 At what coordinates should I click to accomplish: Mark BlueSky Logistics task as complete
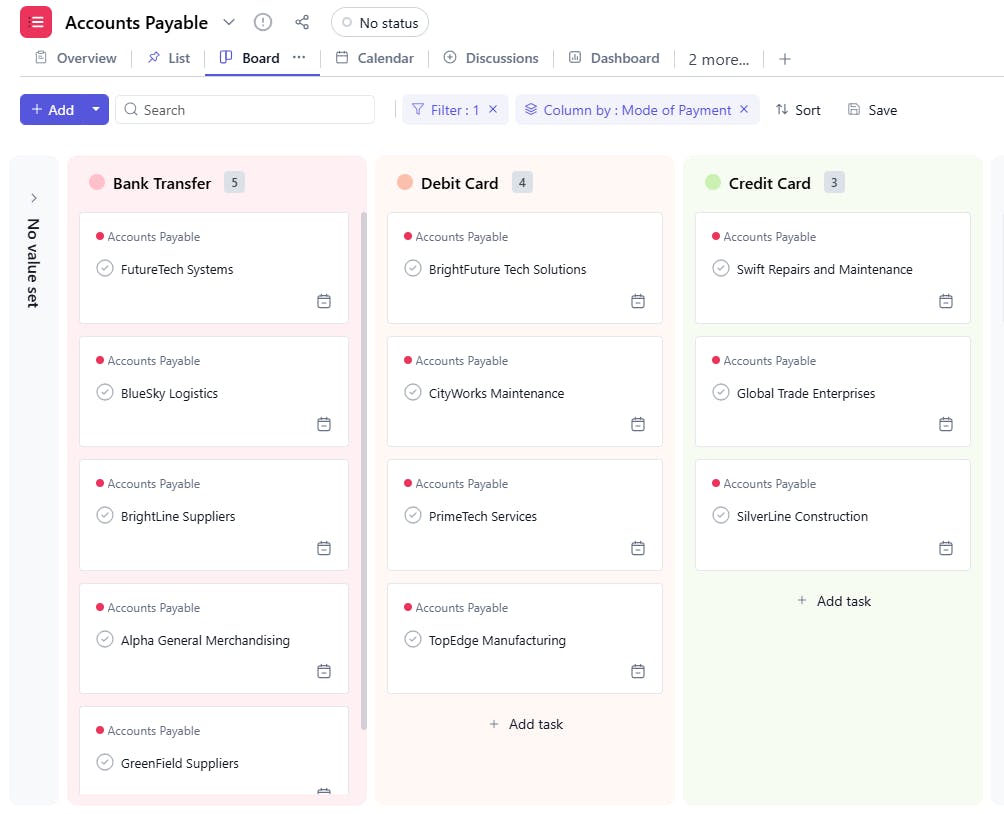point(105,392)
